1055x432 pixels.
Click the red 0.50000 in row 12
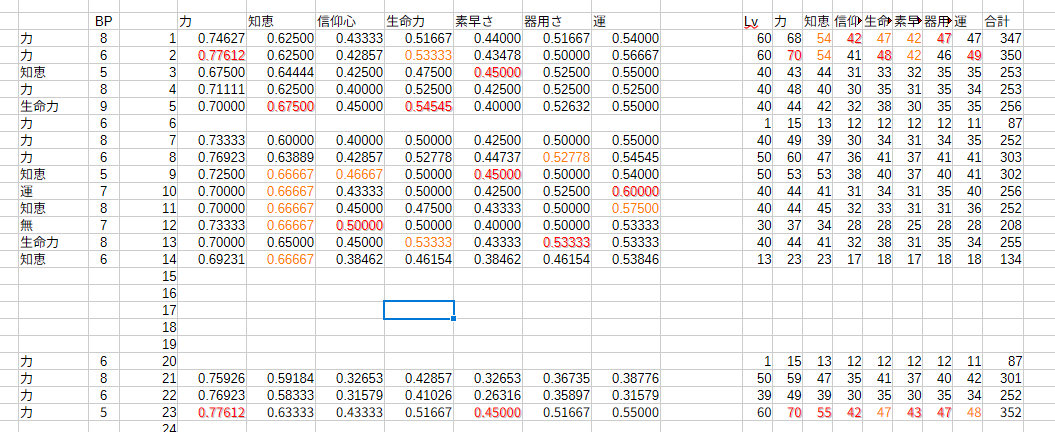coord(349,225)
